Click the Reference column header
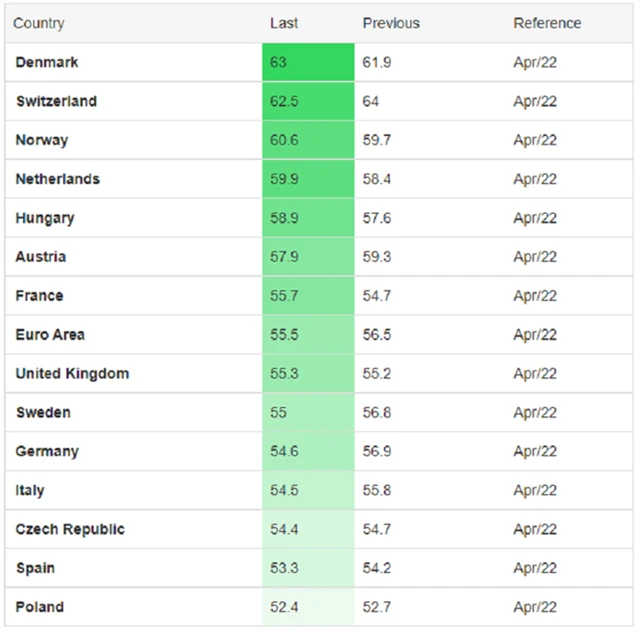The image size is (640, 632). [547, 23]
